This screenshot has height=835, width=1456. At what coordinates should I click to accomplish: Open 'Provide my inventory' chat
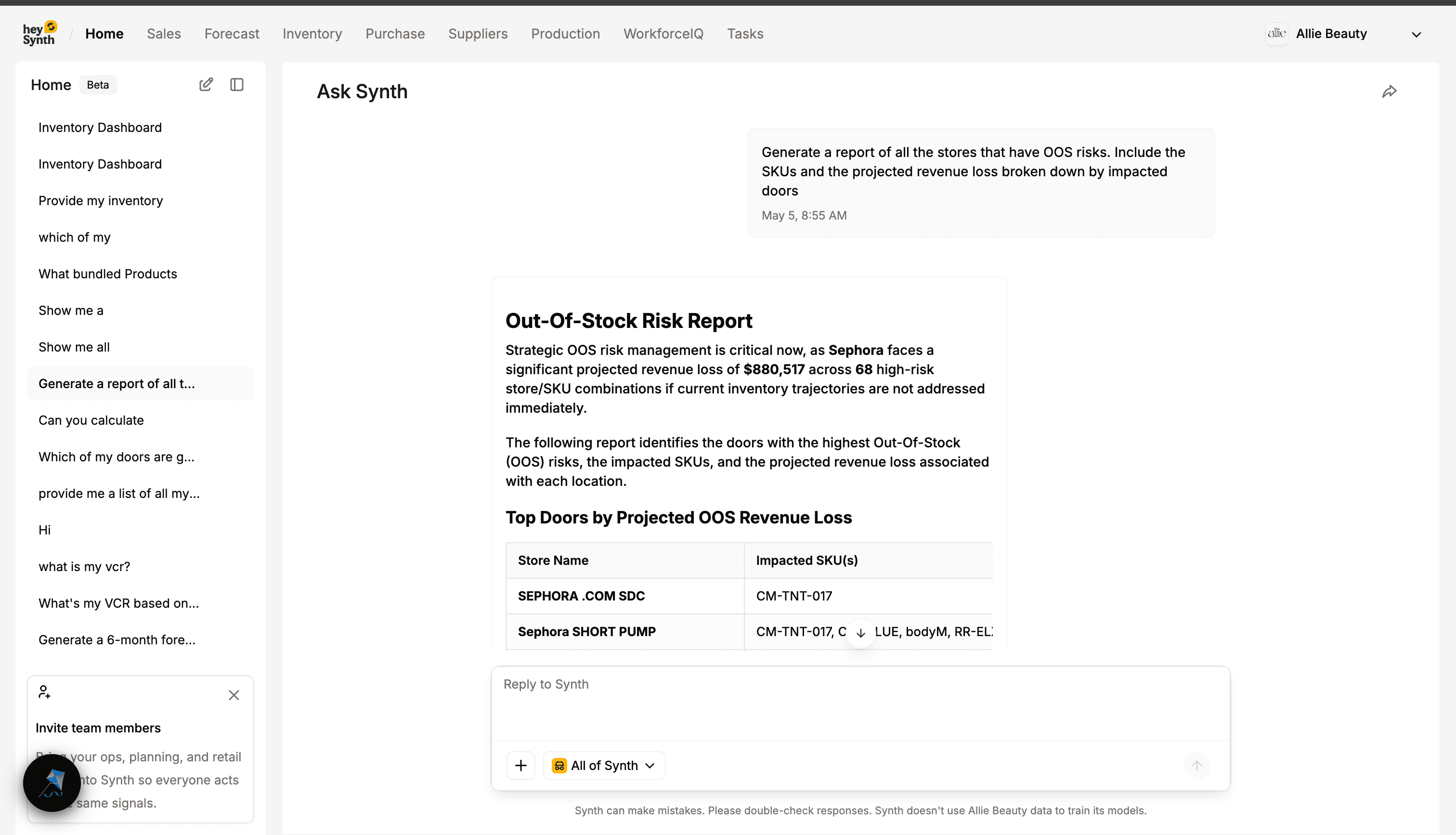click(141, 201)
